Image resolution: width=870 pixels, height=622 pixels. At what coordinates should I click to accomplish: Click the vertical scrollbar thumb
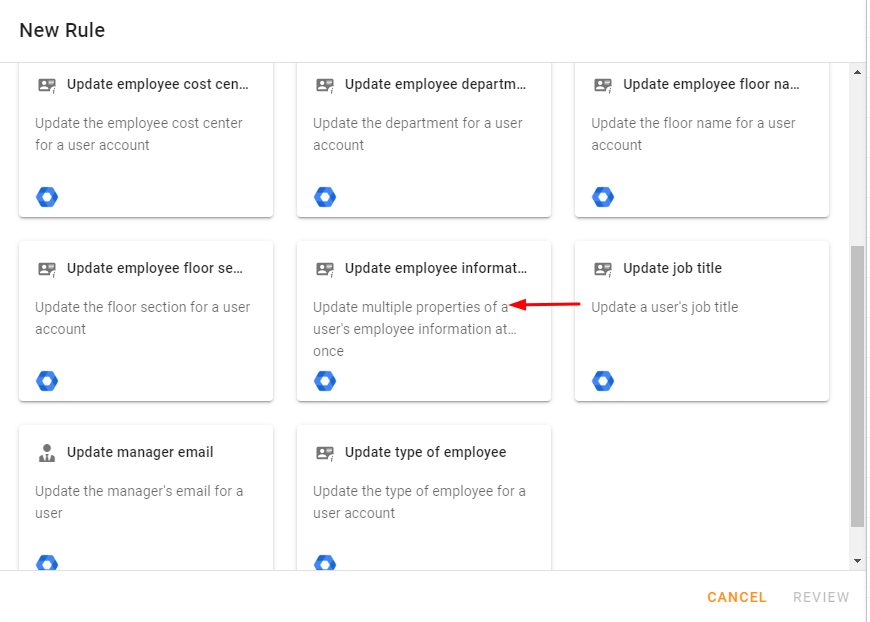point(857,386)
